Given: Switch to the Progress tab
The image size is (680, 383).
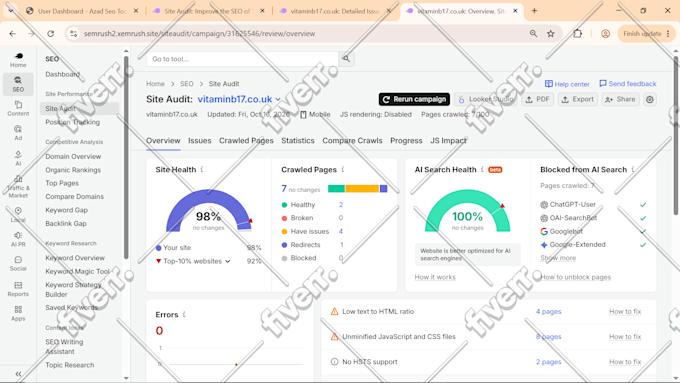Looking at the screenshot, I should 406,141.
